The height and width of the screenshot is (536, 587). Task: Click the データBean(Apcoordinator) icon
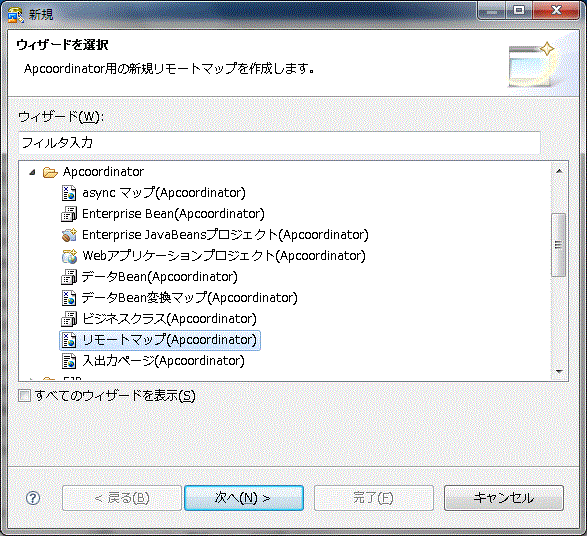[69, 277]
